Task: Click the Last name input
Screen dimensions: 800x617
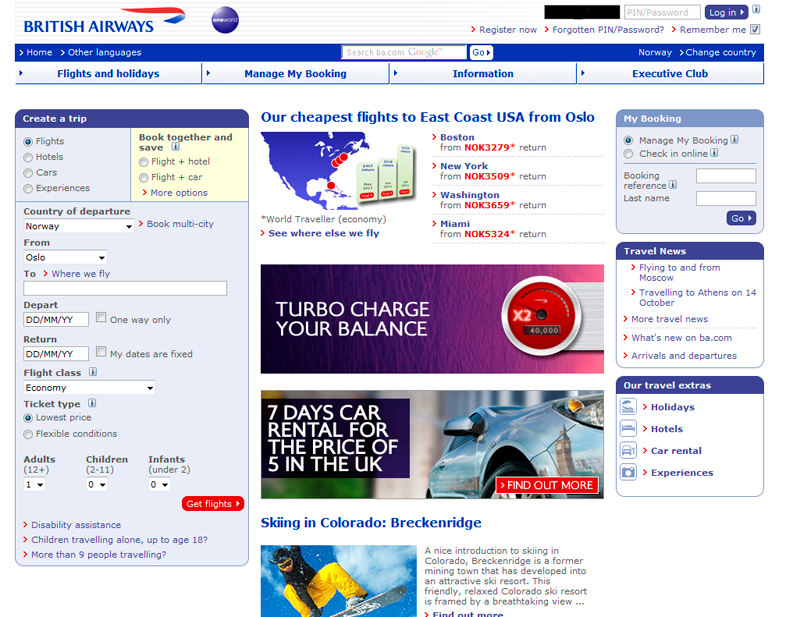Action: click(726, 199)
